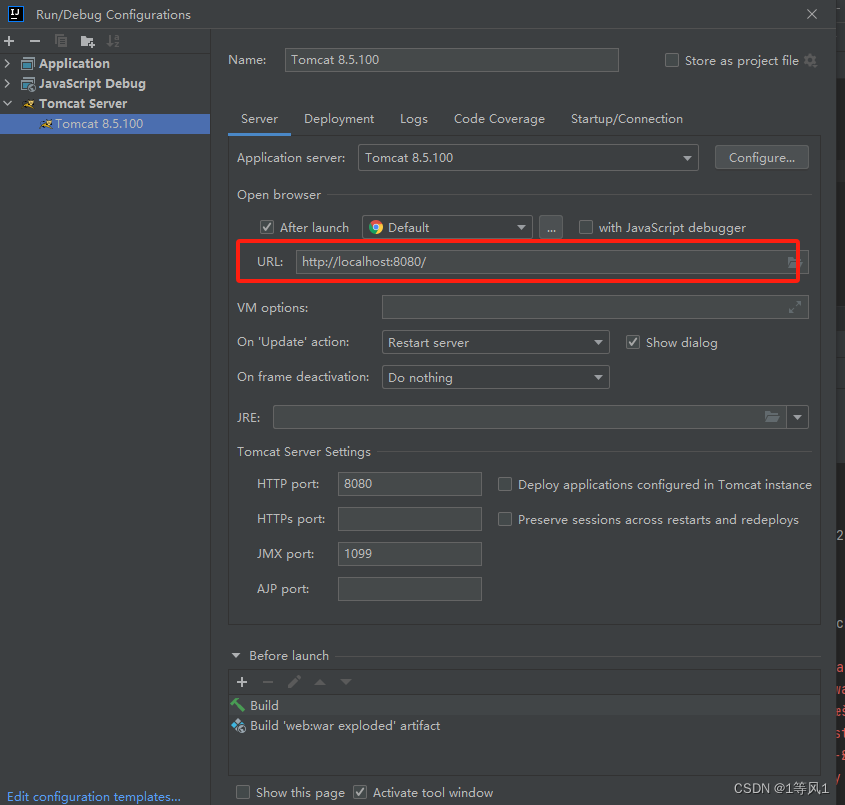
Task: Click the Build hammer icon
Action: 238,705
